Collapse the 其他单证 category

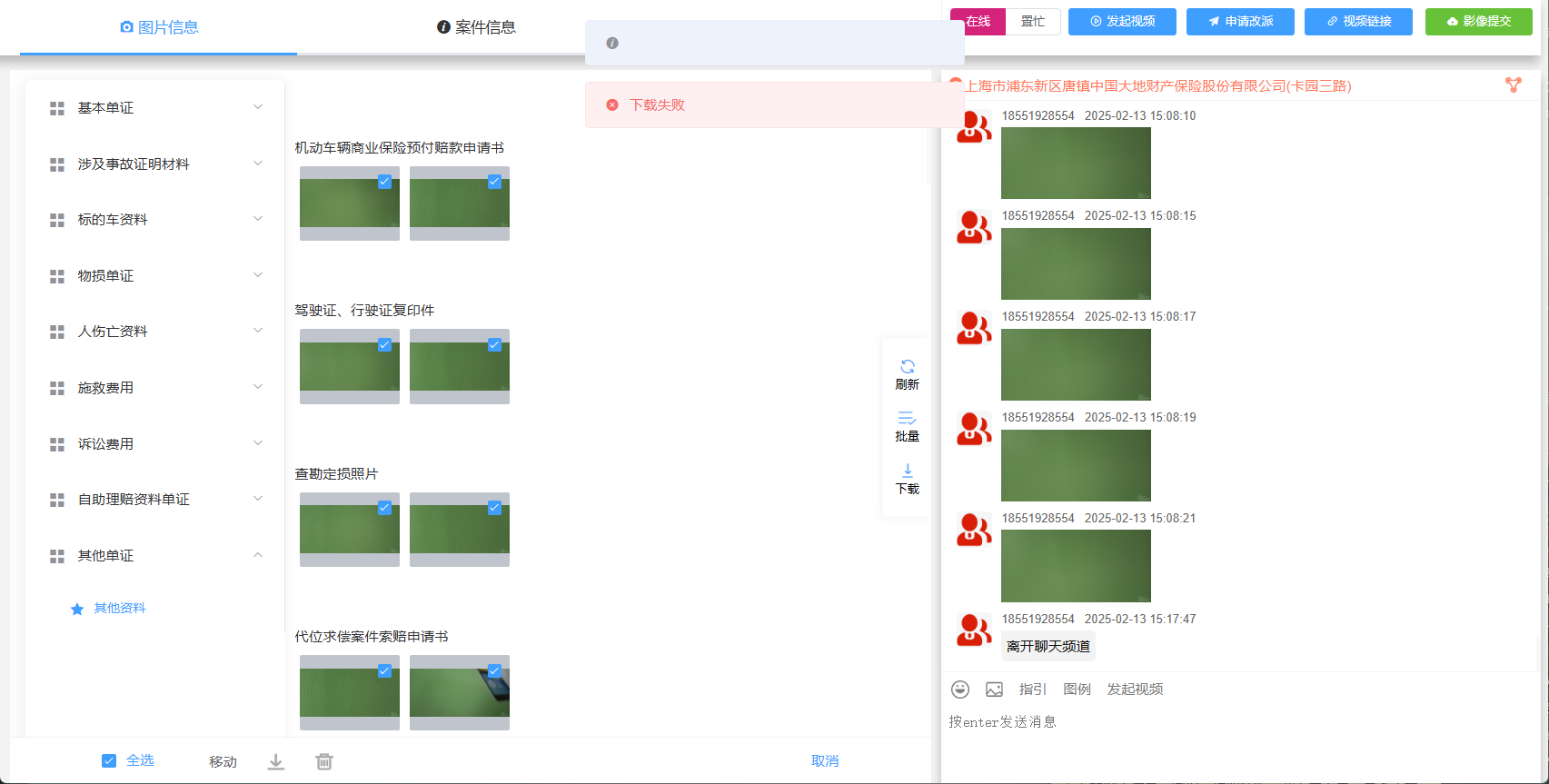[x=155, y=556]
